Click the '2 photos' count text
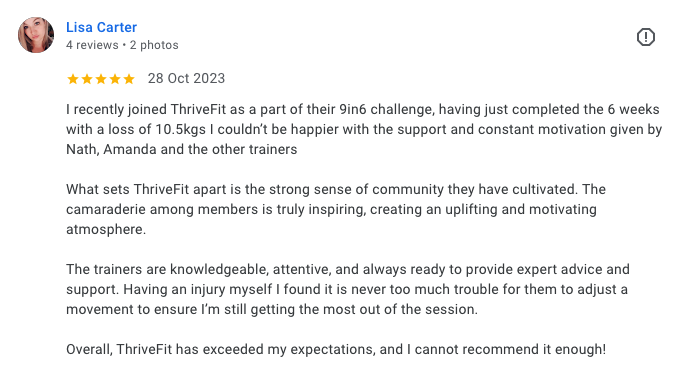Screen dimensions: 684x373 (154, 45)
